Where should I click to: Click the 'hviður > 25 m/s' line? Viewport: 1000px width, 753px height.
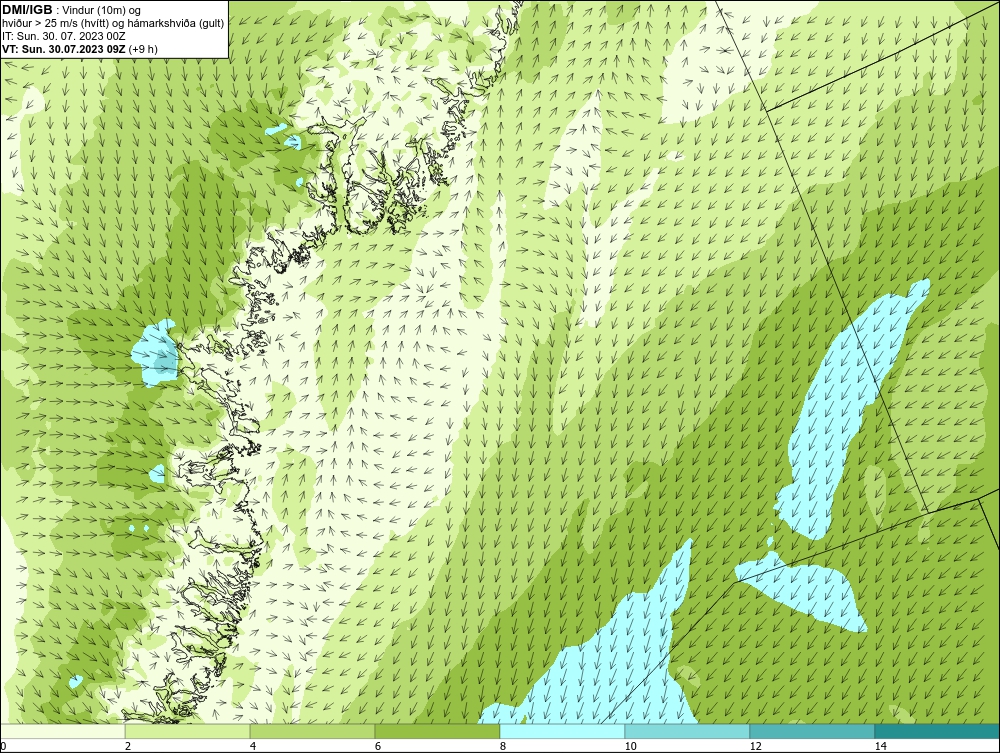[x=113, y=24]
